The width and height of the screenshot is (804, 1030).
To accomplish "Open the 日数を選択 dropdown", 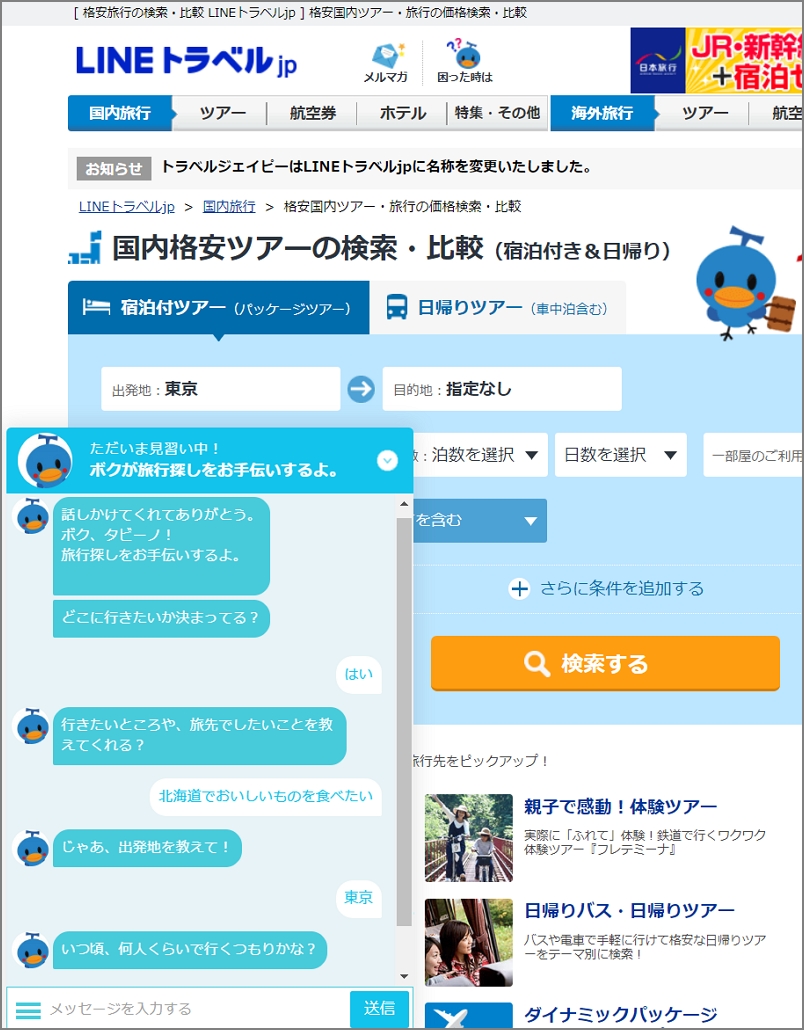I will [621, 455].
